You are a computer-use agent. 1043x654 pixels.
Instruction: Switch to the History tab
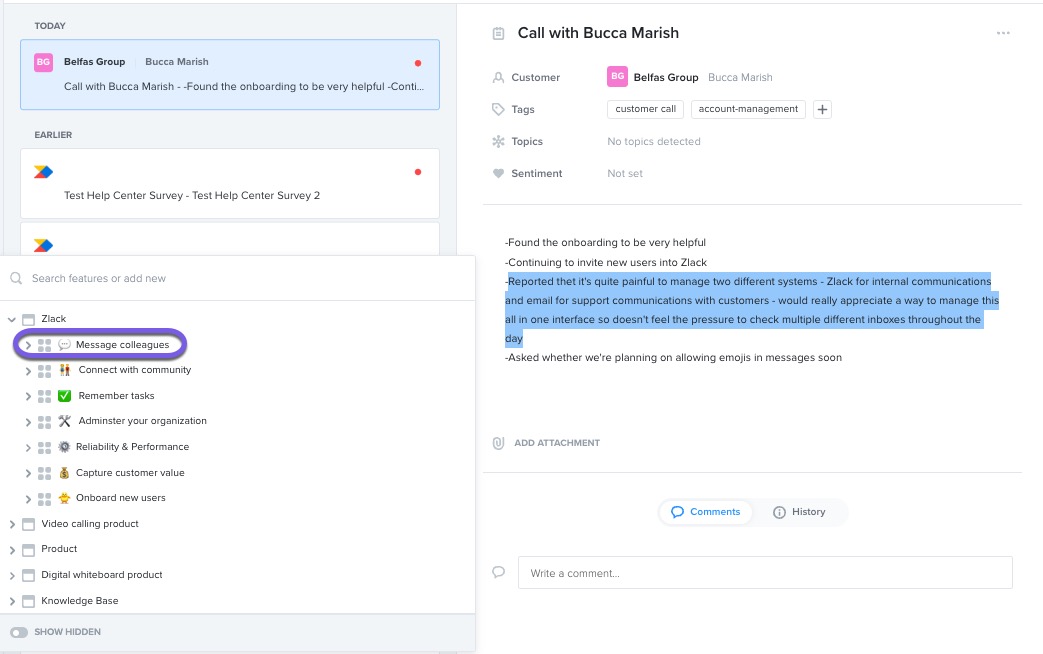[x=799, y=512]
